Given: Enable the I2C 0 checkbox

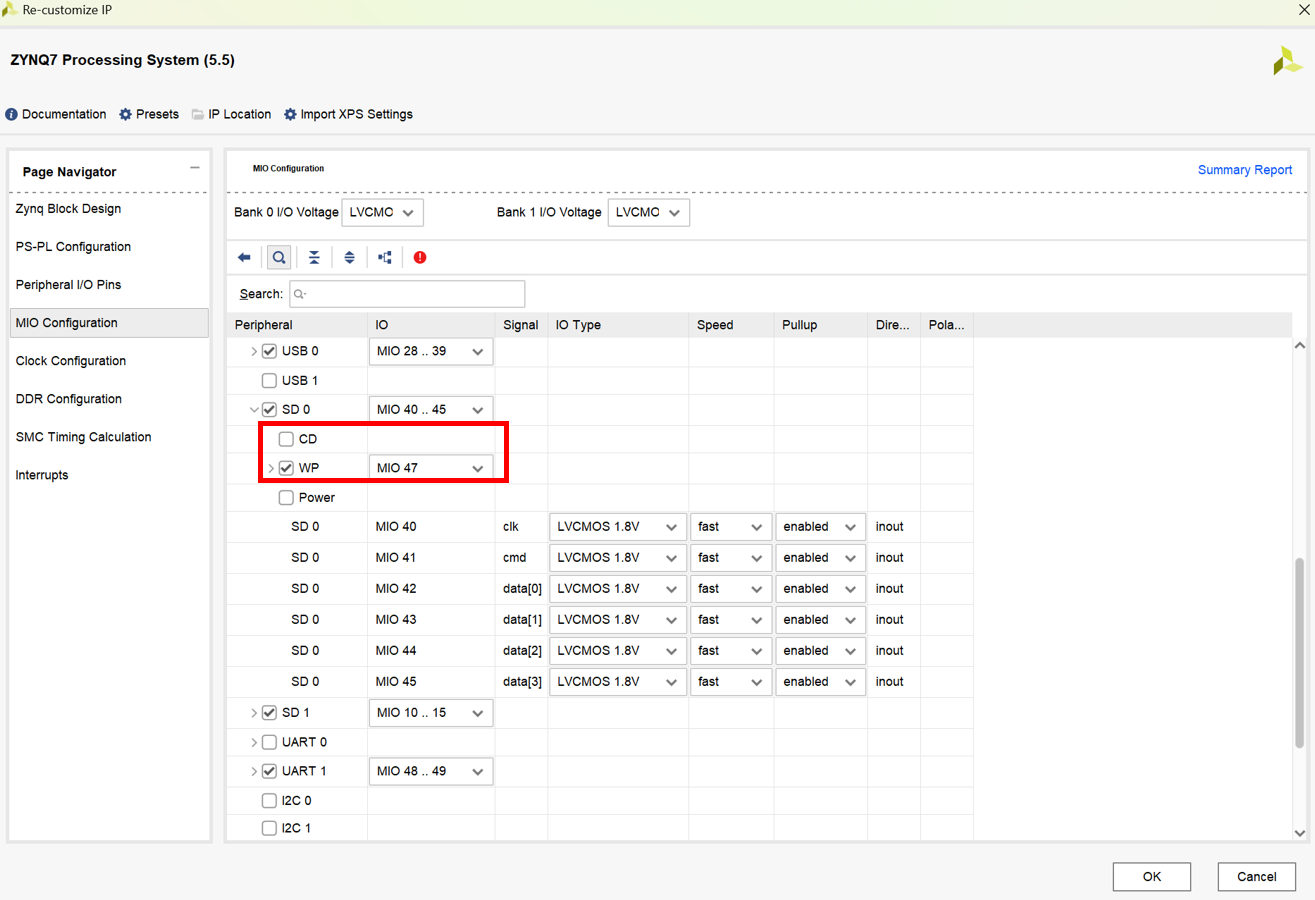Looking at the screenshot, I should (x=269, y=800).
